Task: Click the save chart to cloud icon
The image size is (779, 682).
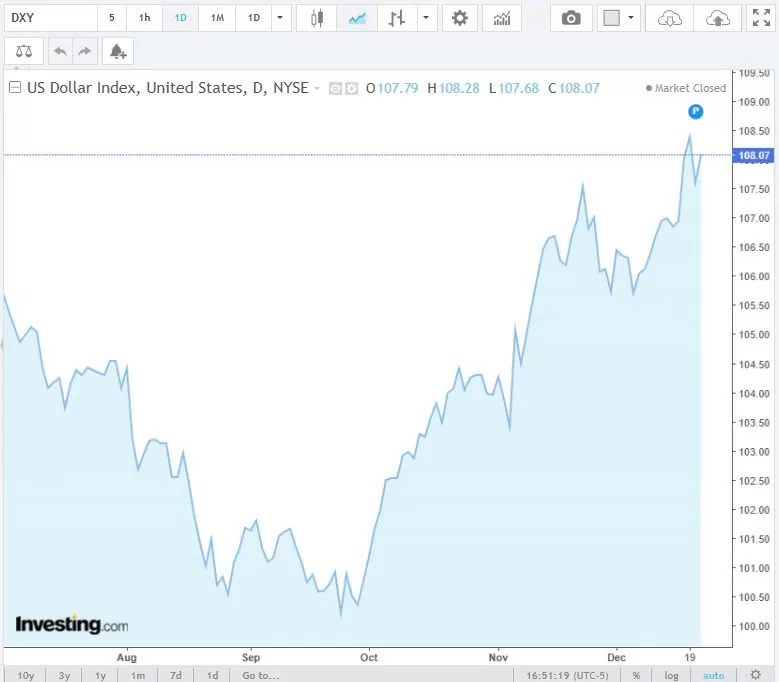Action: [x=717, y=18]
